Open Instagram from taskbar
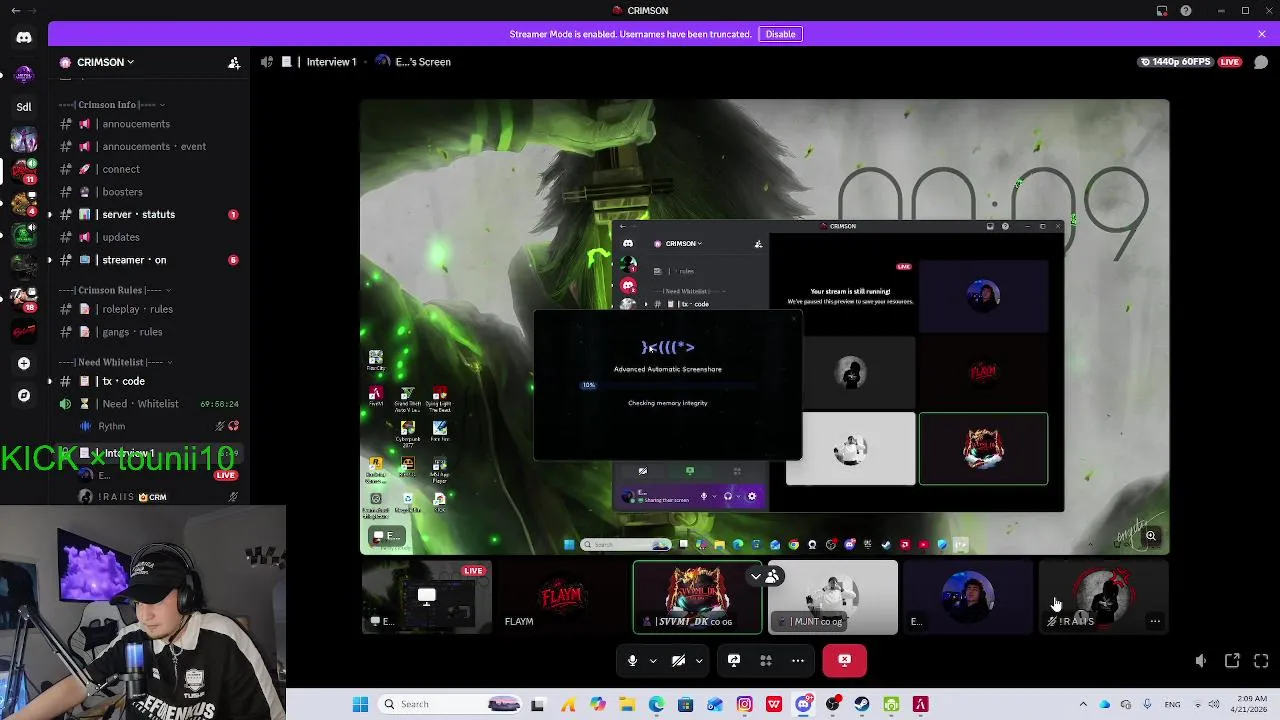This screenshot has height=720, width=1280. point(744,704)
